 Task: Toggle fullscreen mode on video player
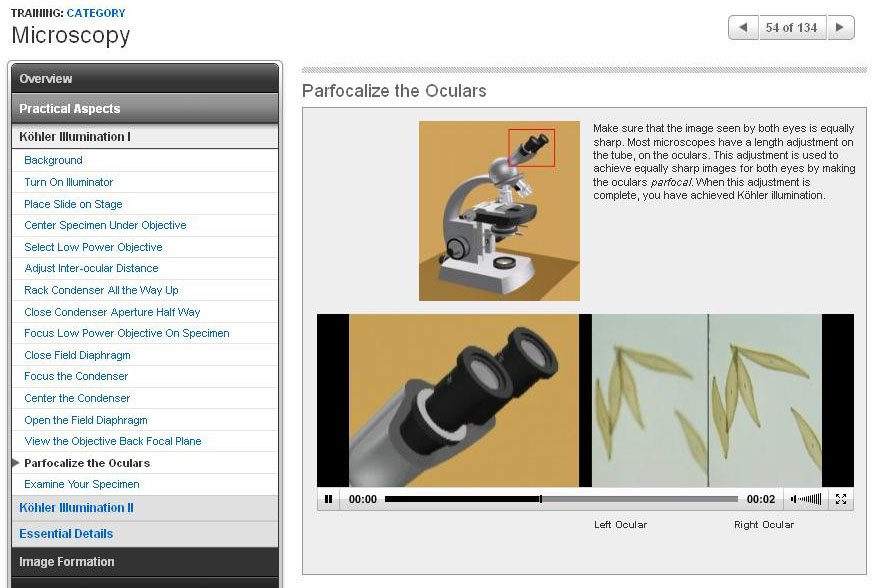pyautogui.click(x=841, y=499)
